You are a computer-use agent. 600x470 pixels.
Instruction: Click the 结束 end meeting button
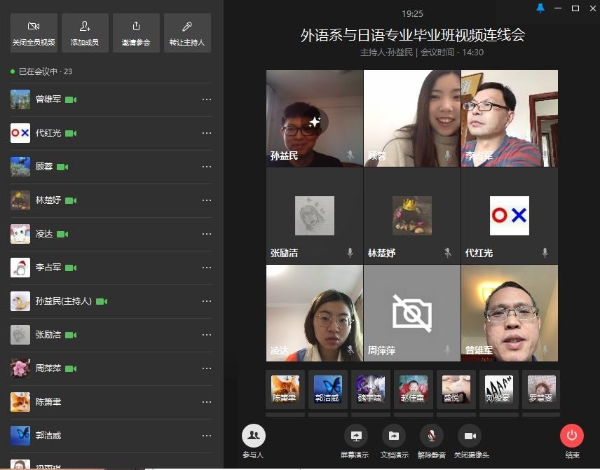click(572, 438)
